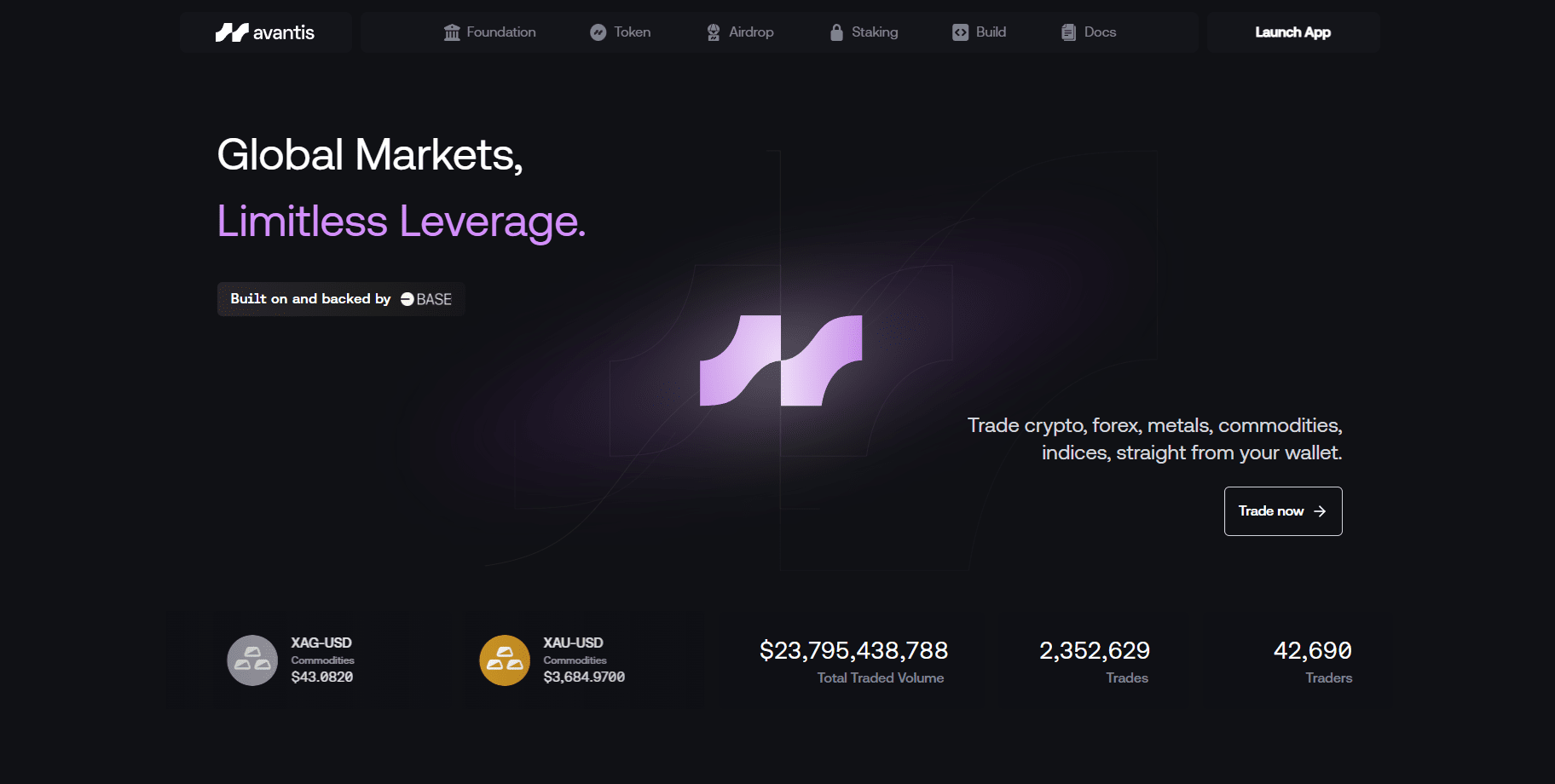Click the Built on and backed by BASE badge
This screenshot has height=784, width=1555.
click(x=340, y=299)
